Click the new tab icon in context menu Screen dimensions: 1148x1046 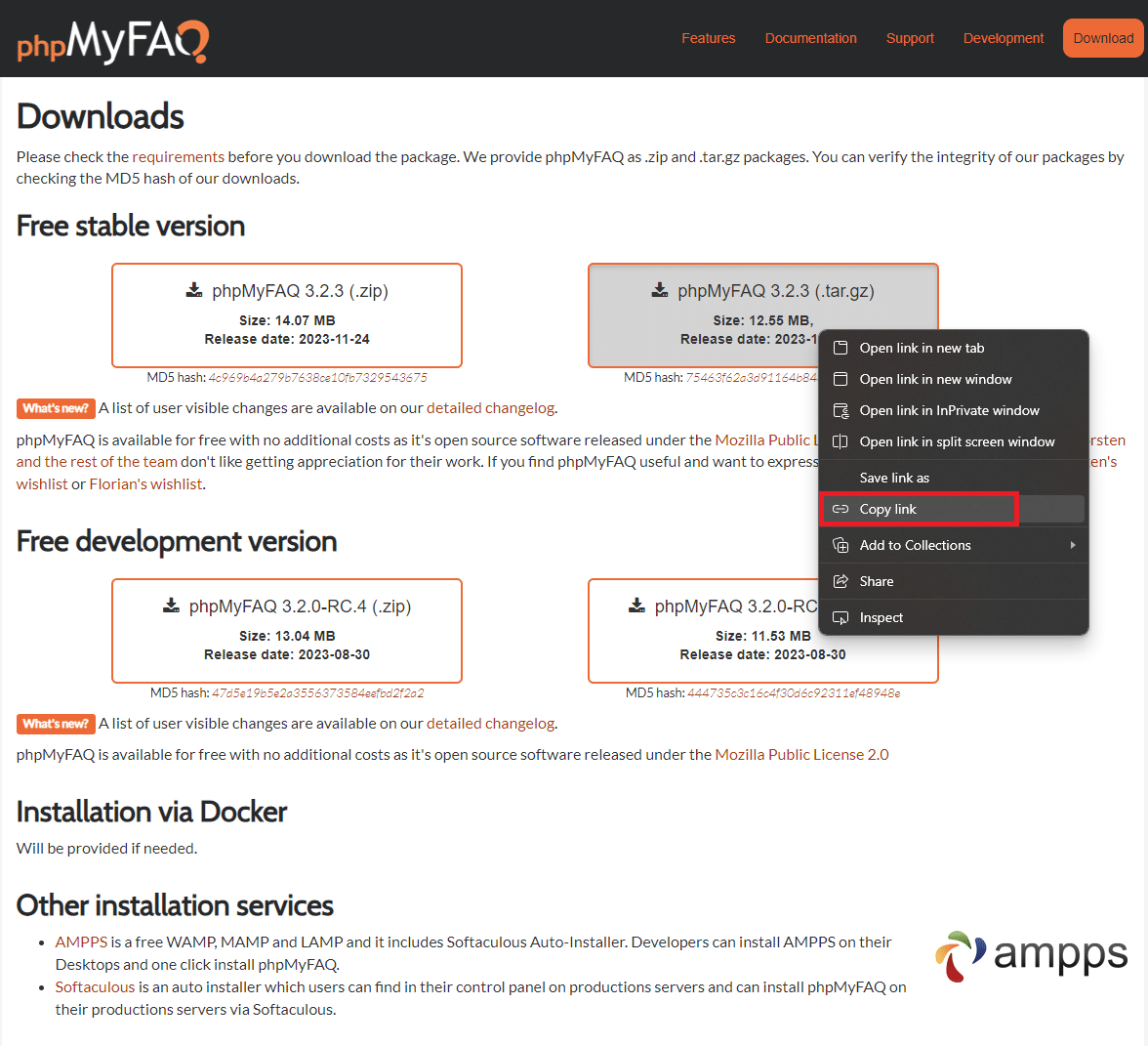coord(840,348)
